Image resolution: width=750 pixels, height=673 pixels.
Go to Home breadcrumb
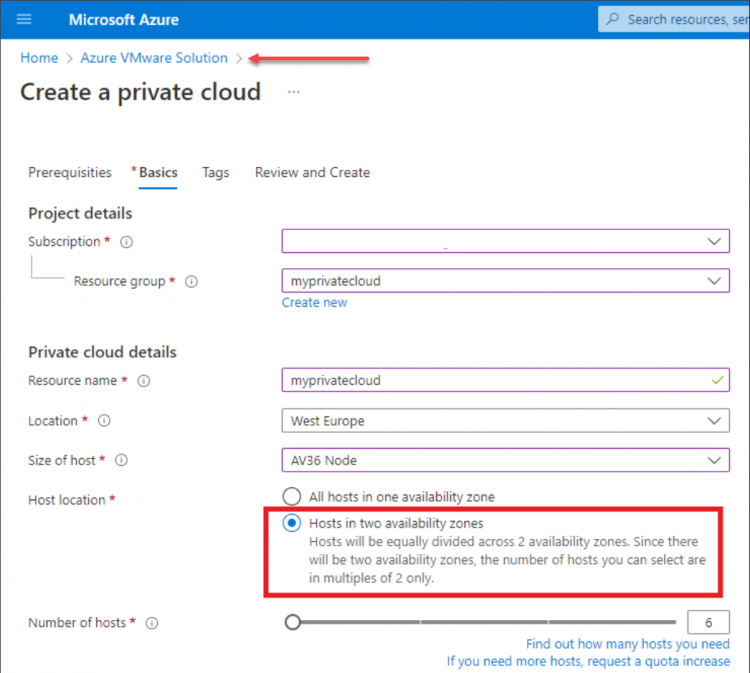click(x=39, y=58)
